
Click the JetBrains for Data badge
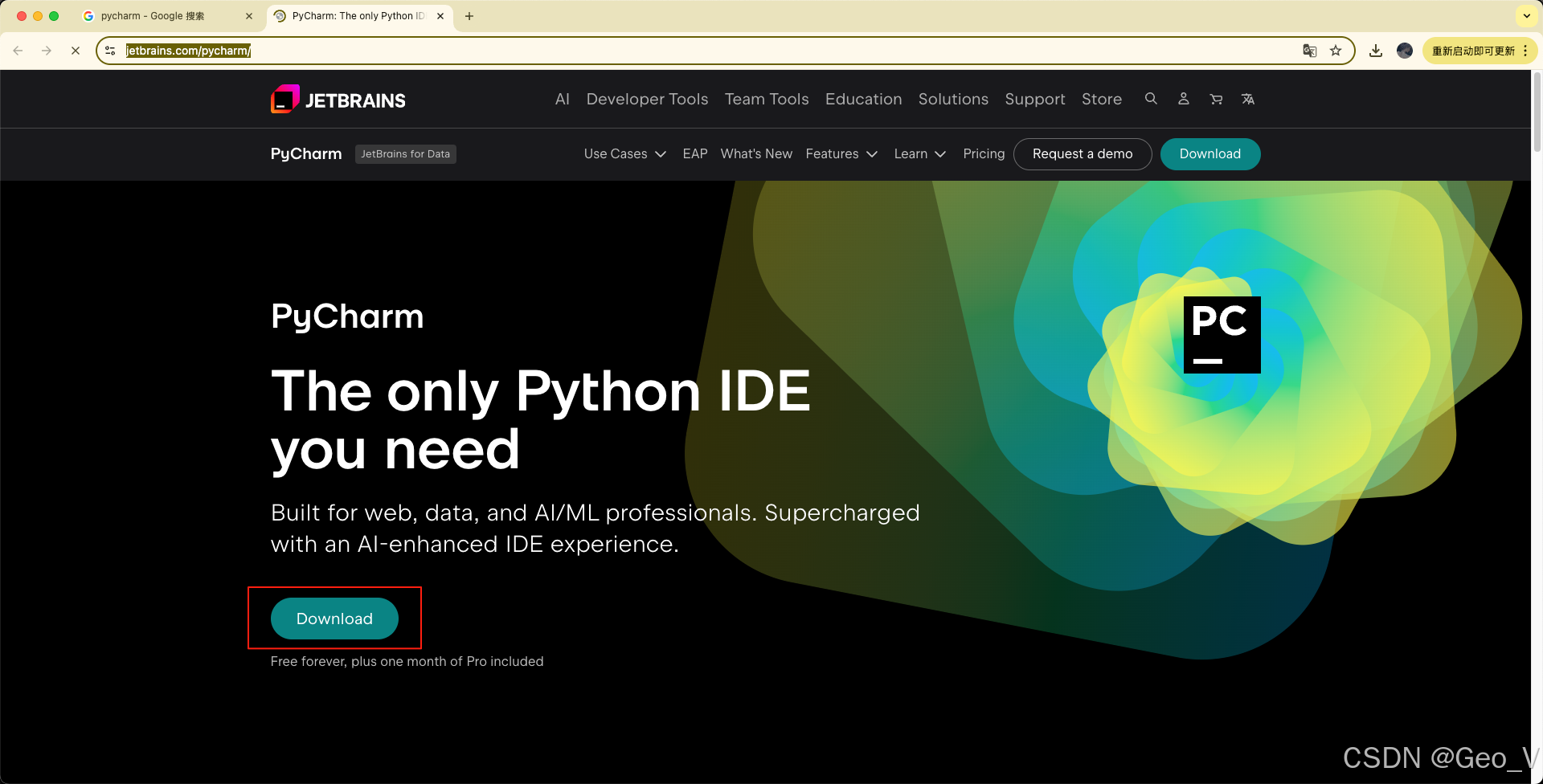click(405, 153)
